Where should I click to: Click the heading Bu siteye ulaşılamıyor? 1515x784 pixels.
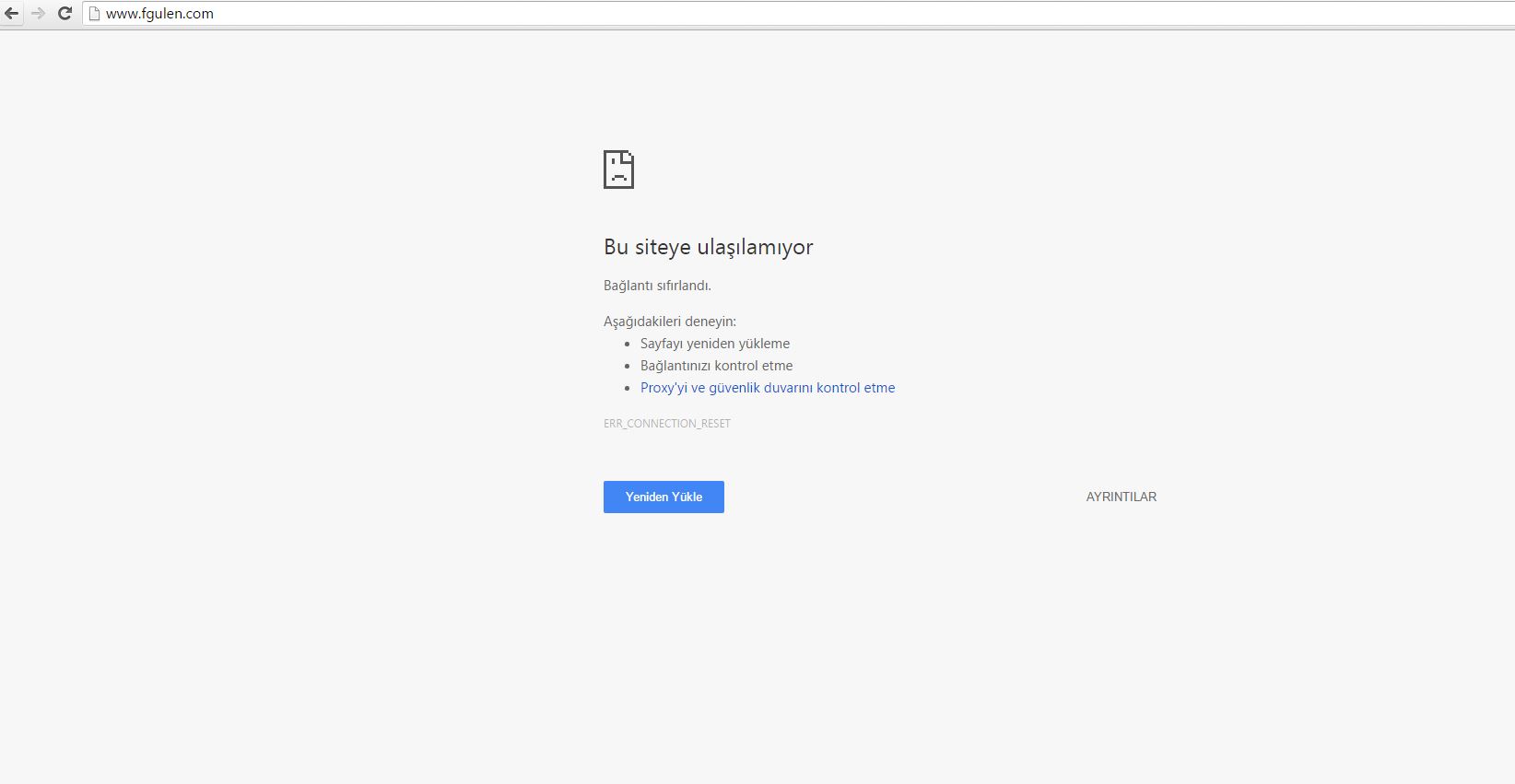(709, 247)
